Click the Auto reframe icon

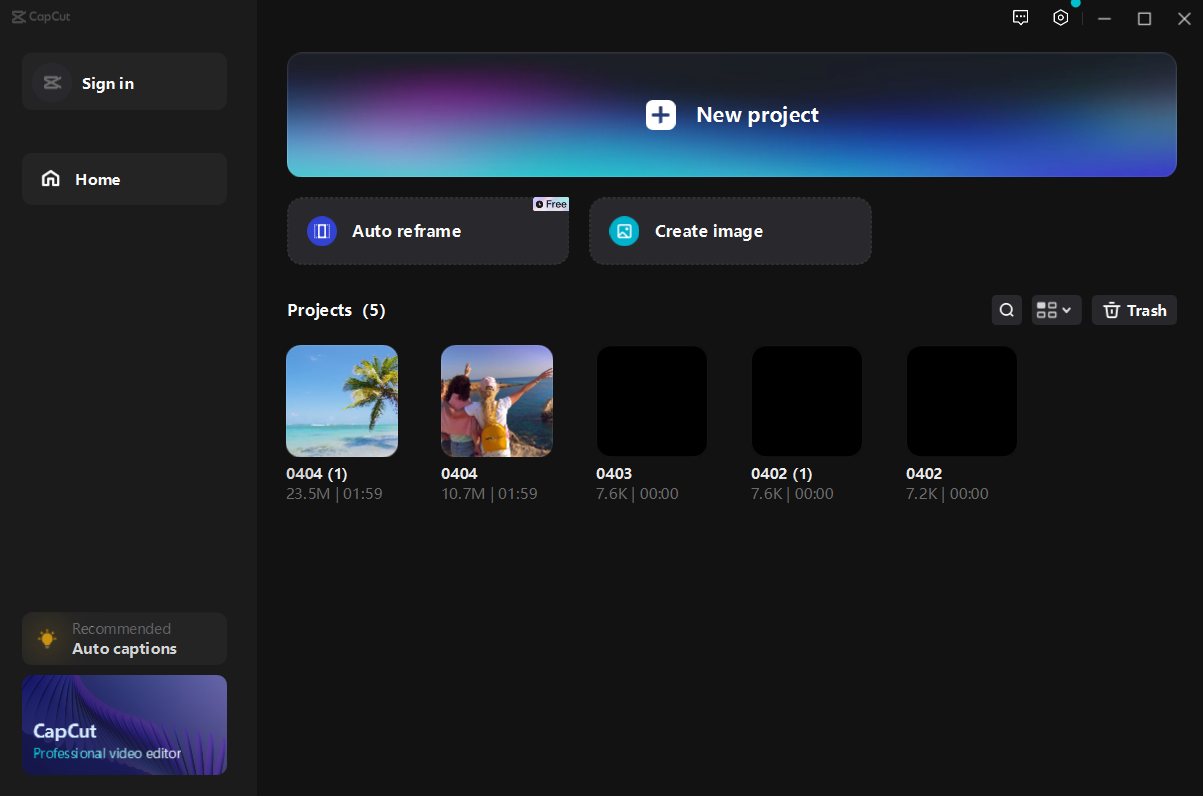tap(322, 231)
